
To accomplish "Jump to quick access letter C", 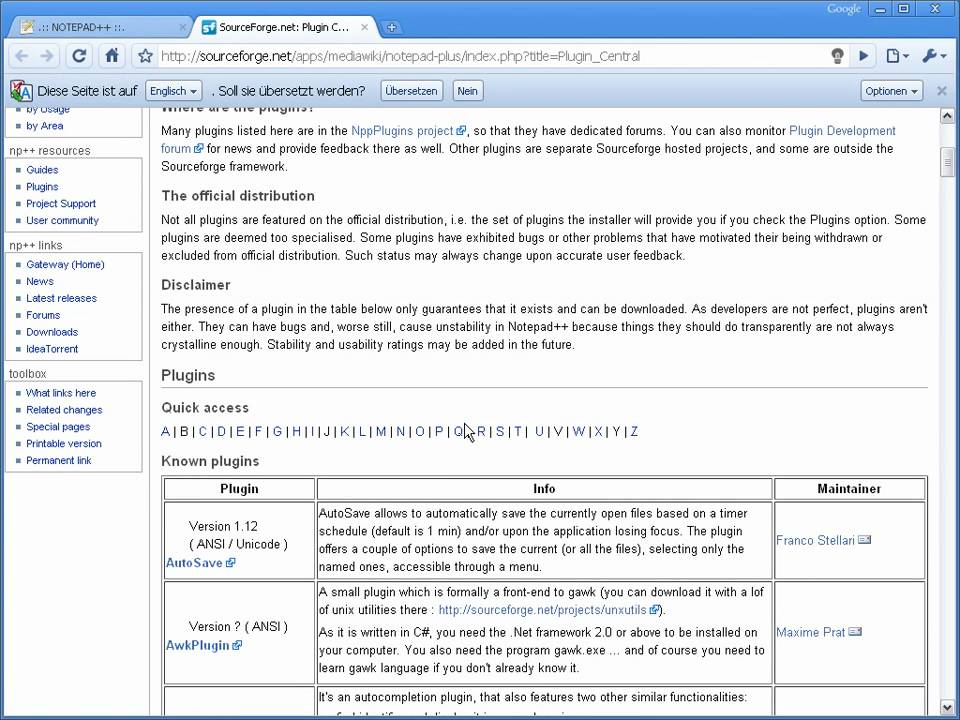I will (203, 432).
